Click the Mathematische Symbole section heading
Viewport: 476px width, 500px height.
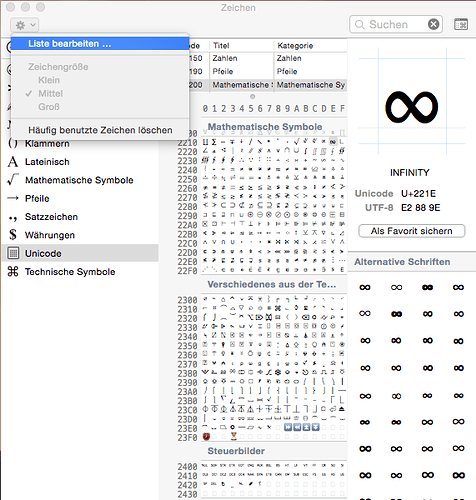click(x=265, y=127)
